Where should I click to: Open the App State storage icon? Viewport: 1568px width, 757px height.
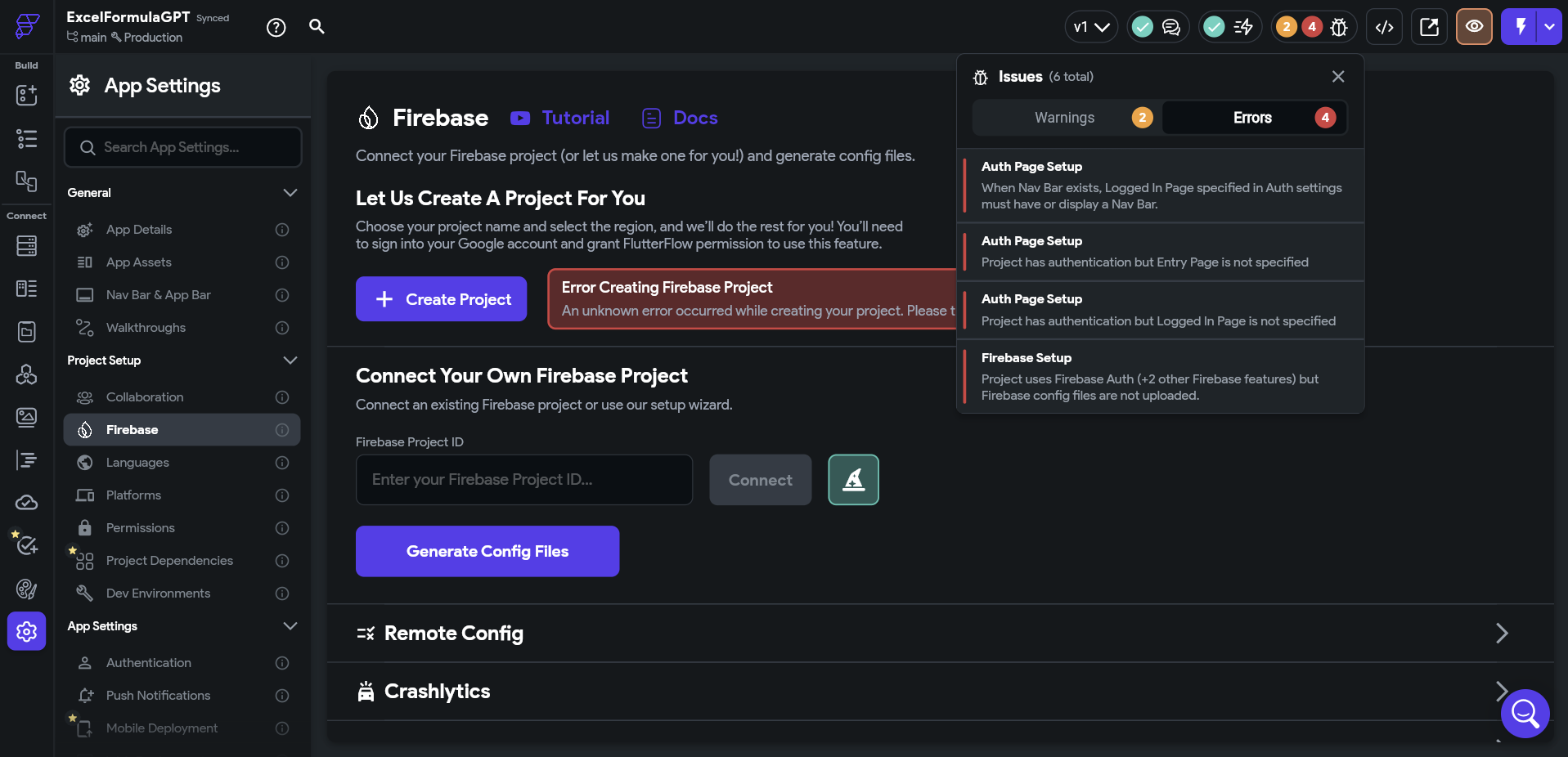(26, 331)
